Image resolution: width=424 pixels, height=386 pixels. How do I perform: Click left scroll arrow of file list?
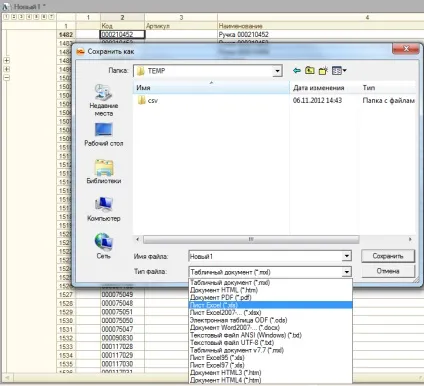[137, 239]
